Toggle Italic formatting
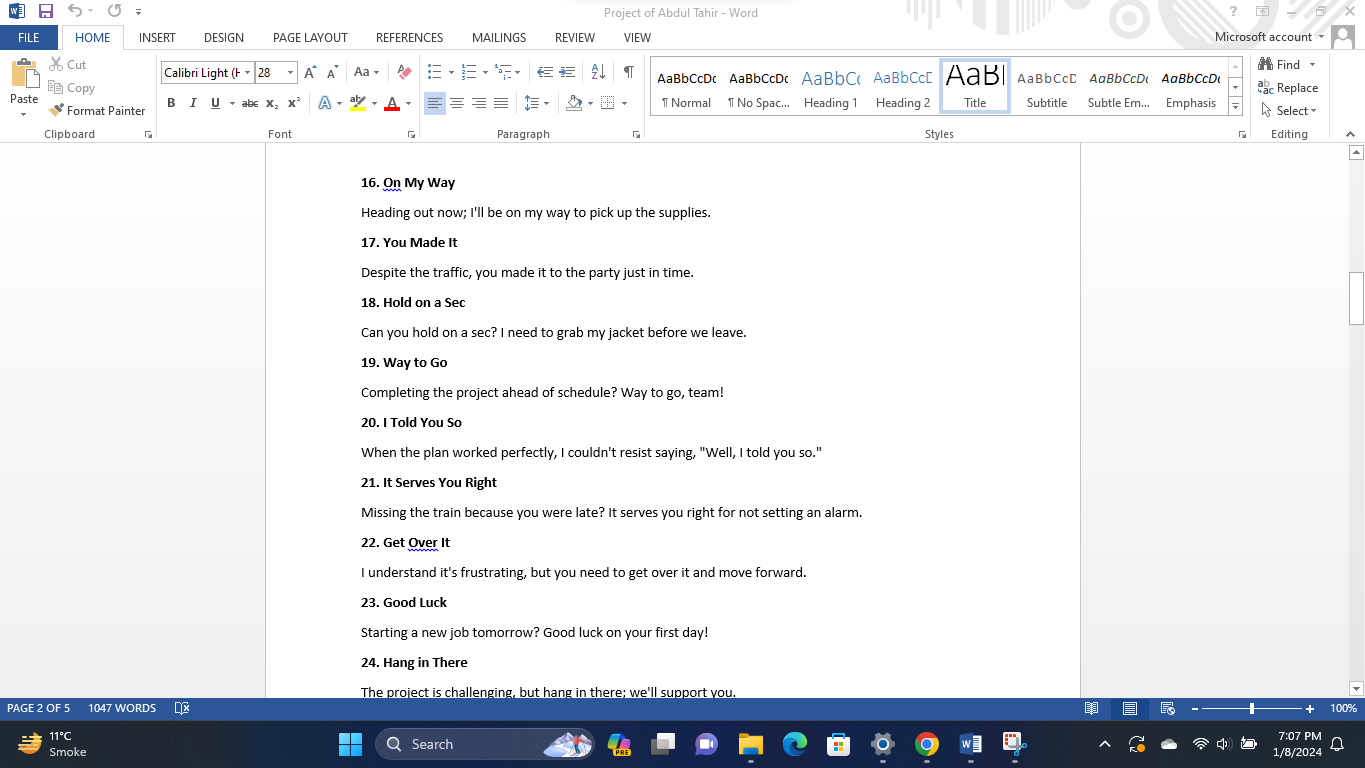Image resolution: width=1365 pixels, height=768 pixels. (192, 103)
